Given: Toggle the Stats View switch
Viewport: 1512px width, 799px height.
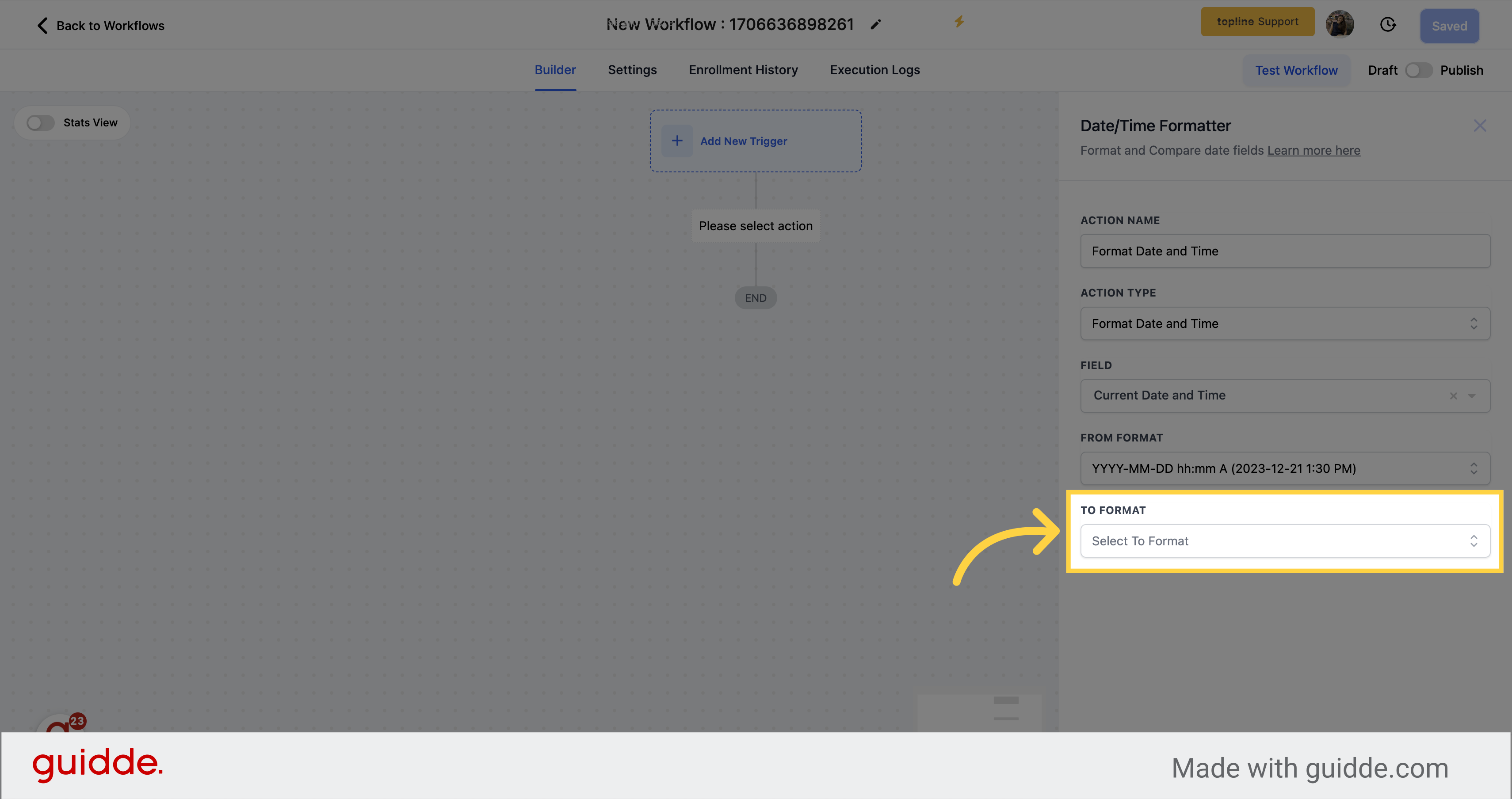Looking at the screenshot, I should pos(40,122).
